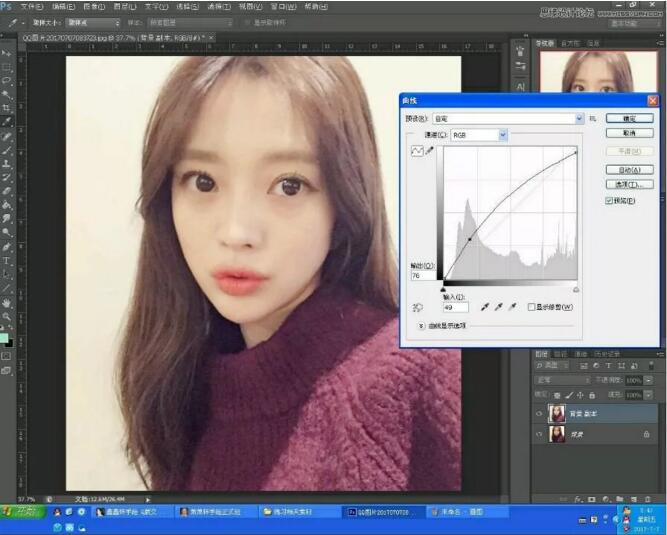Screen dimensions: 667x535
Task: Click the Output value field in Curves
Action: (x=423, y=276)
